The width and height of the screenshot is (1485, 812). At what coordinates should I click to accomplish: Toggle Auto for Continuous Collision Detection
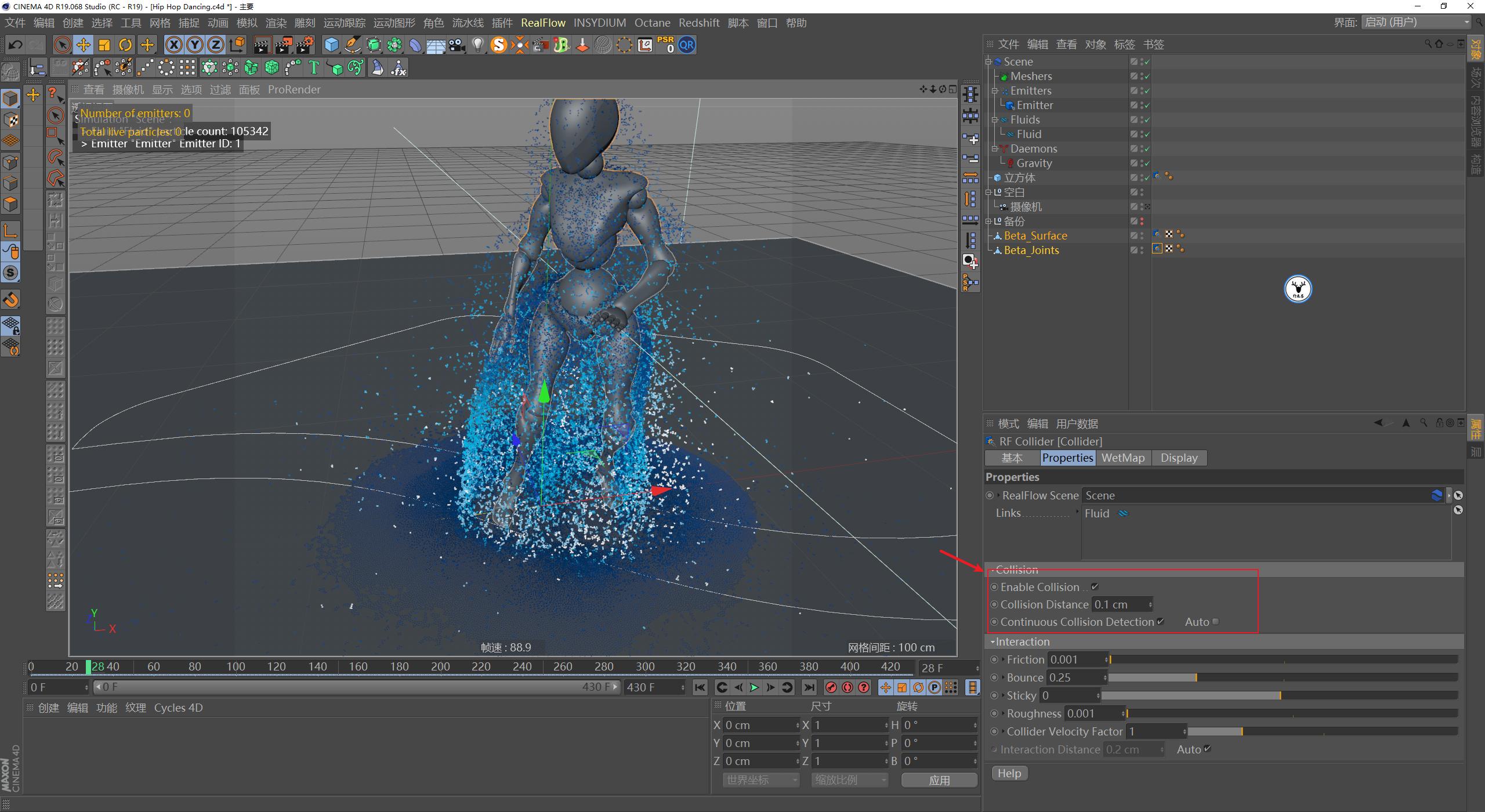coord(1216,621)
